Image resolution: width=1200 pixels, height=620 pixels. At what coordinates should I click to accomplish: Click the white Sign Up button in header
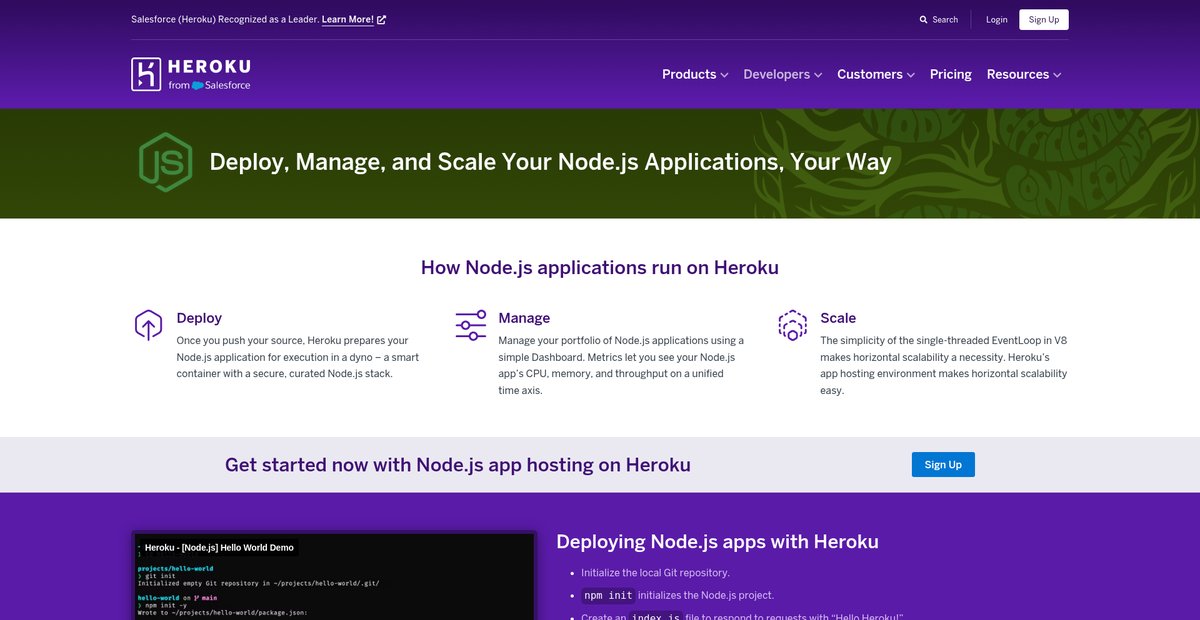(1044, 20)
